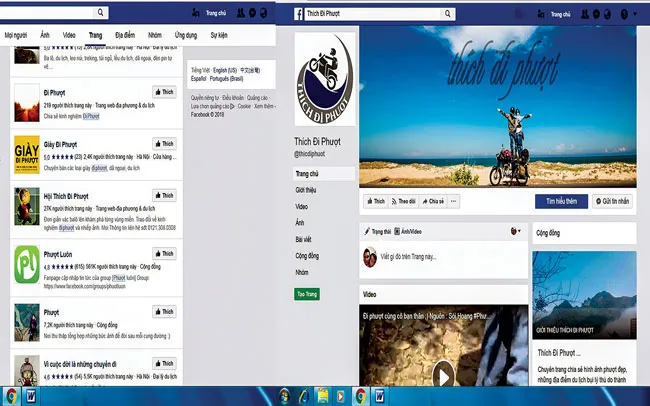The image size is (650, 406).
Task: Open friend requests icon in left window's top bar
Action: (x=240, y=13)
